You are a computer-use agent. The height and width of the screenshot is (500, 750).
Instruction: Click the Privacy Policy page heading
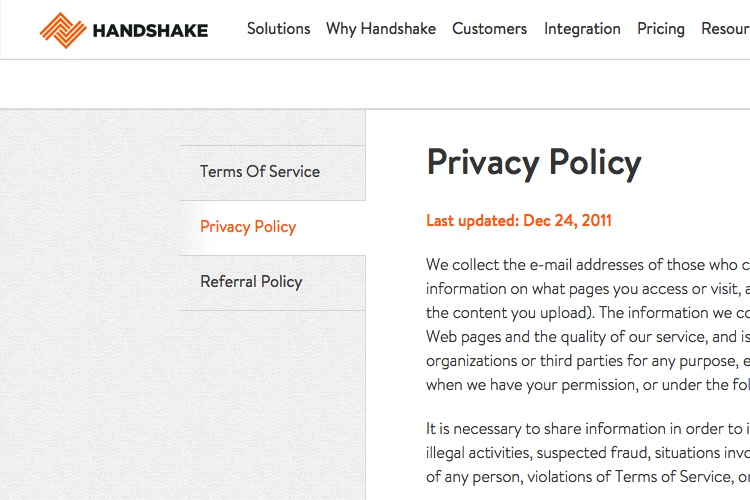pos(534,163)
